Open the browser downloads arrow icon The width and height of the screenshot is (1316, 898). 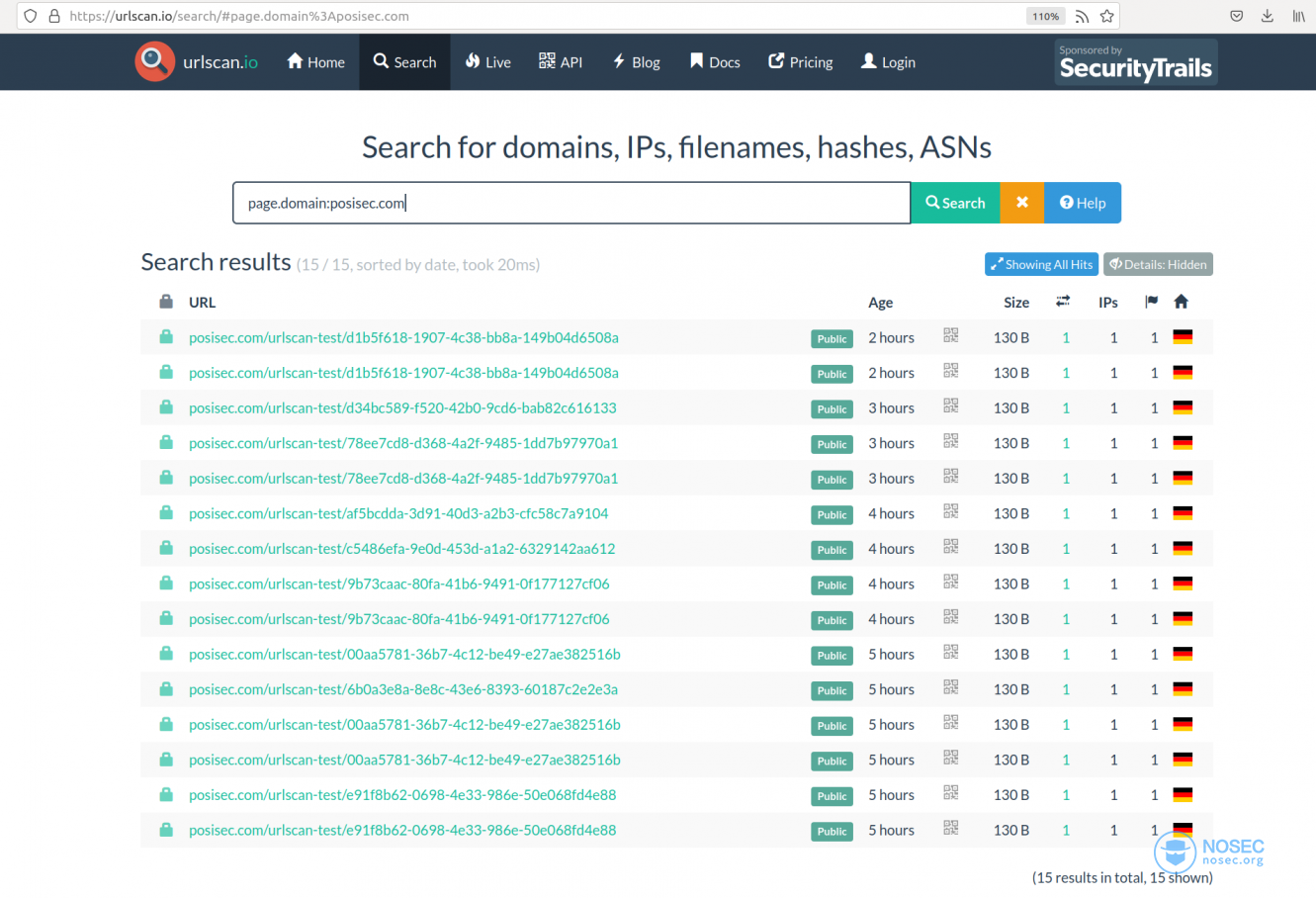pyautogui.click(x=1267, y=16)
